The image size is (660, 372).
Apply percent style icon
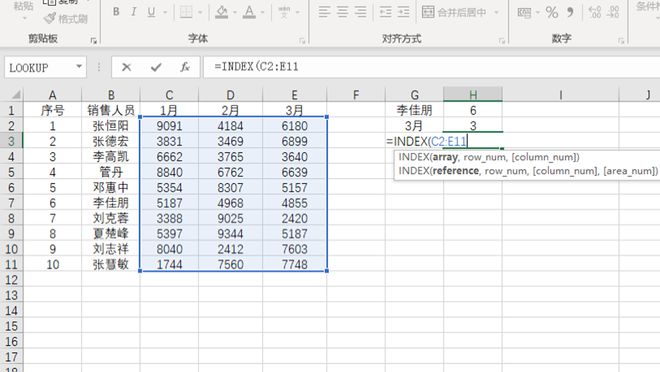tap(551, 12)
